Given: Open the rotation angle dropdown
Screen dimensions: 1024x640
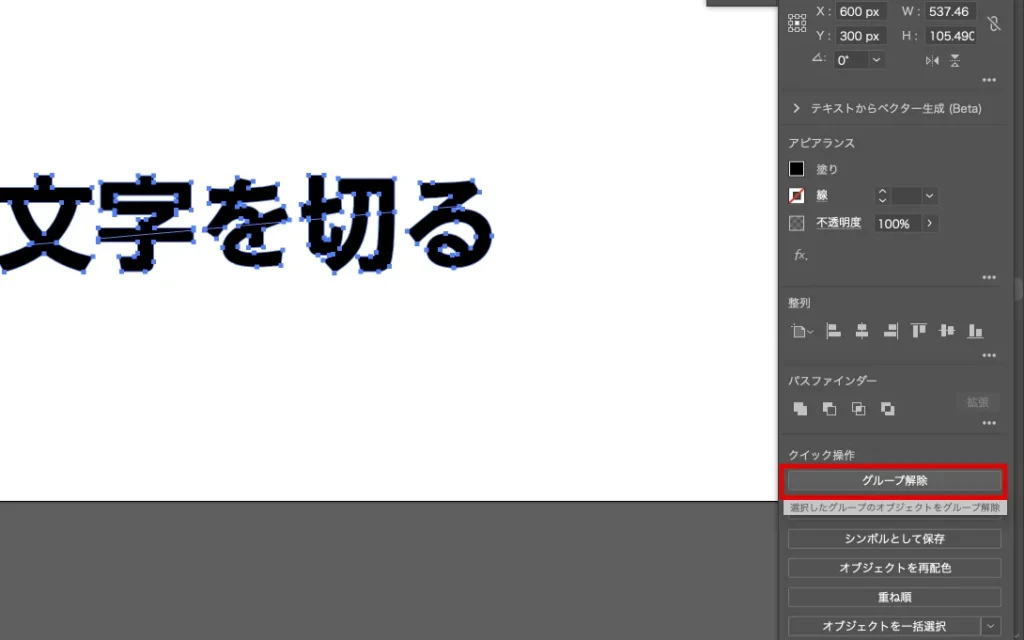Looking at the screenshot, I should pyautogui.click(x=877, y=60).
